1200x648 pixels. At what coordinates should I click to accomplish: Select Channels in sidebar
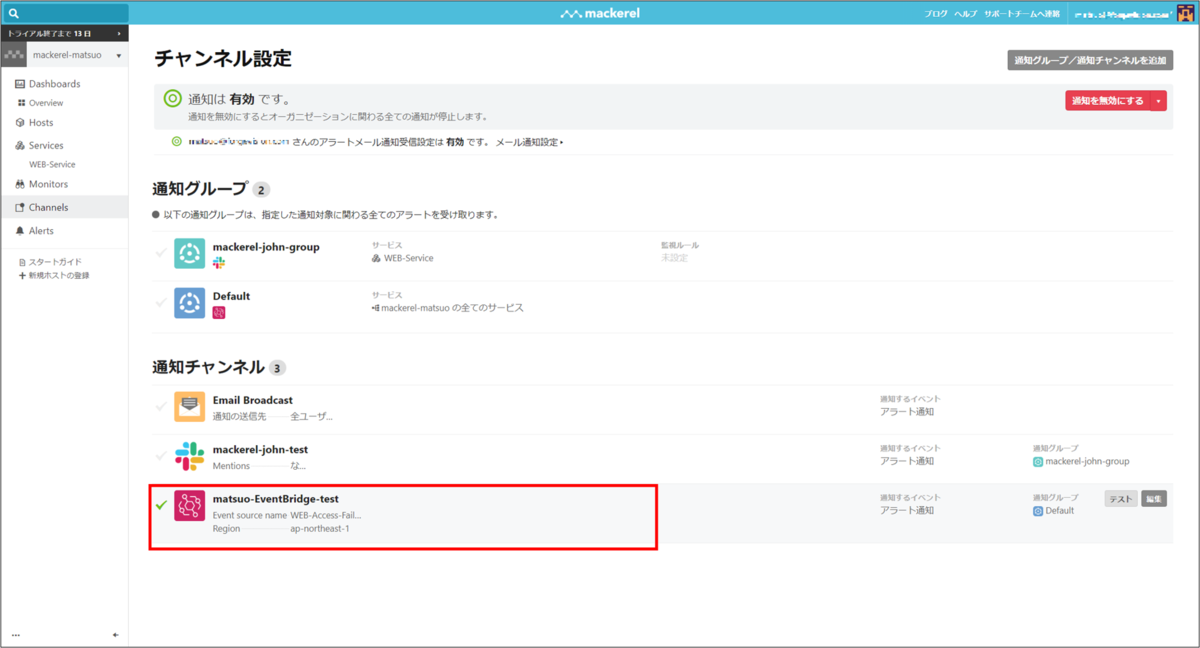64,207
